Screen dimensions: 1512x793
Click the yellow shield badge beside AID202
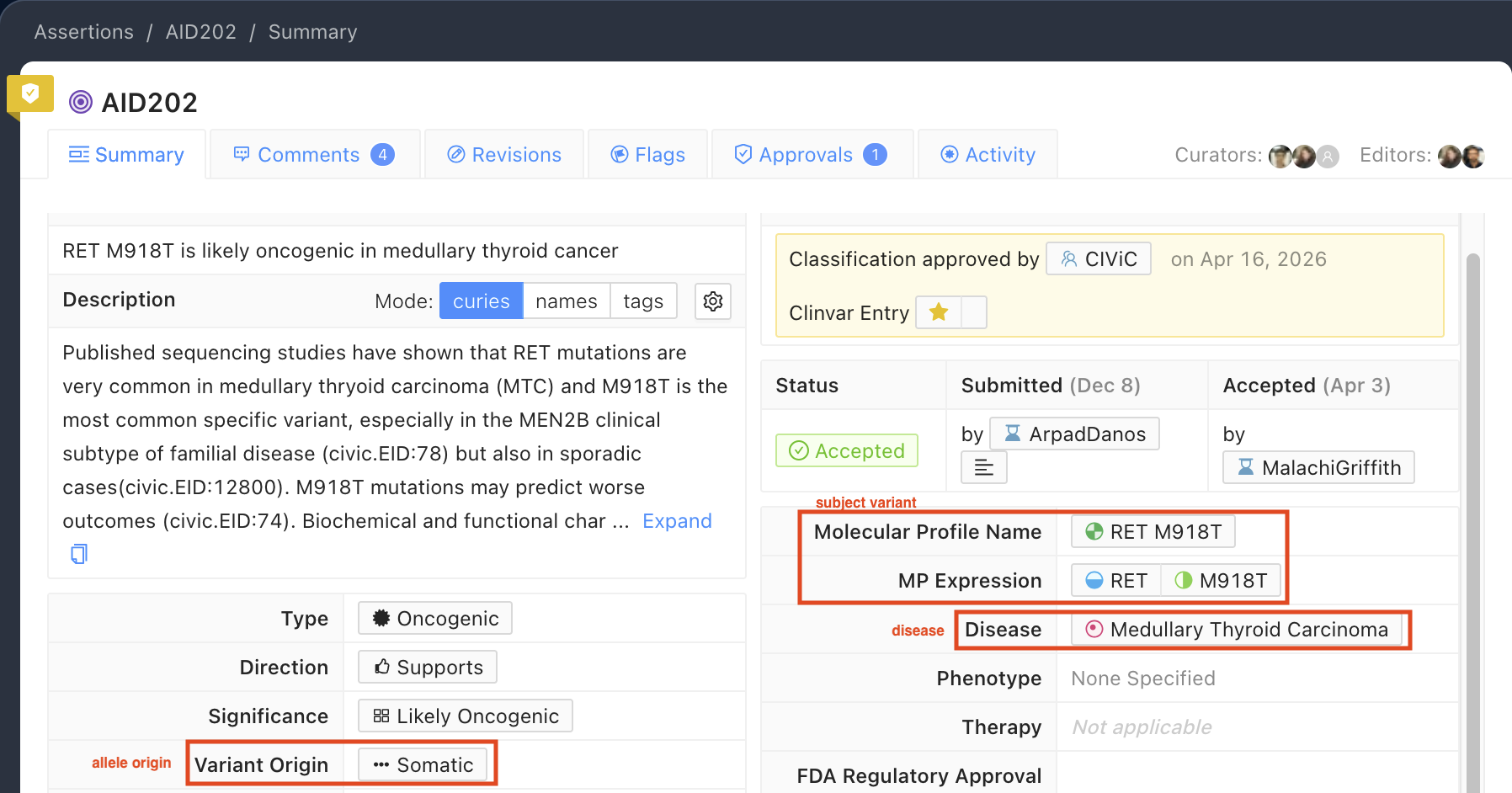[x=30, y=94]
